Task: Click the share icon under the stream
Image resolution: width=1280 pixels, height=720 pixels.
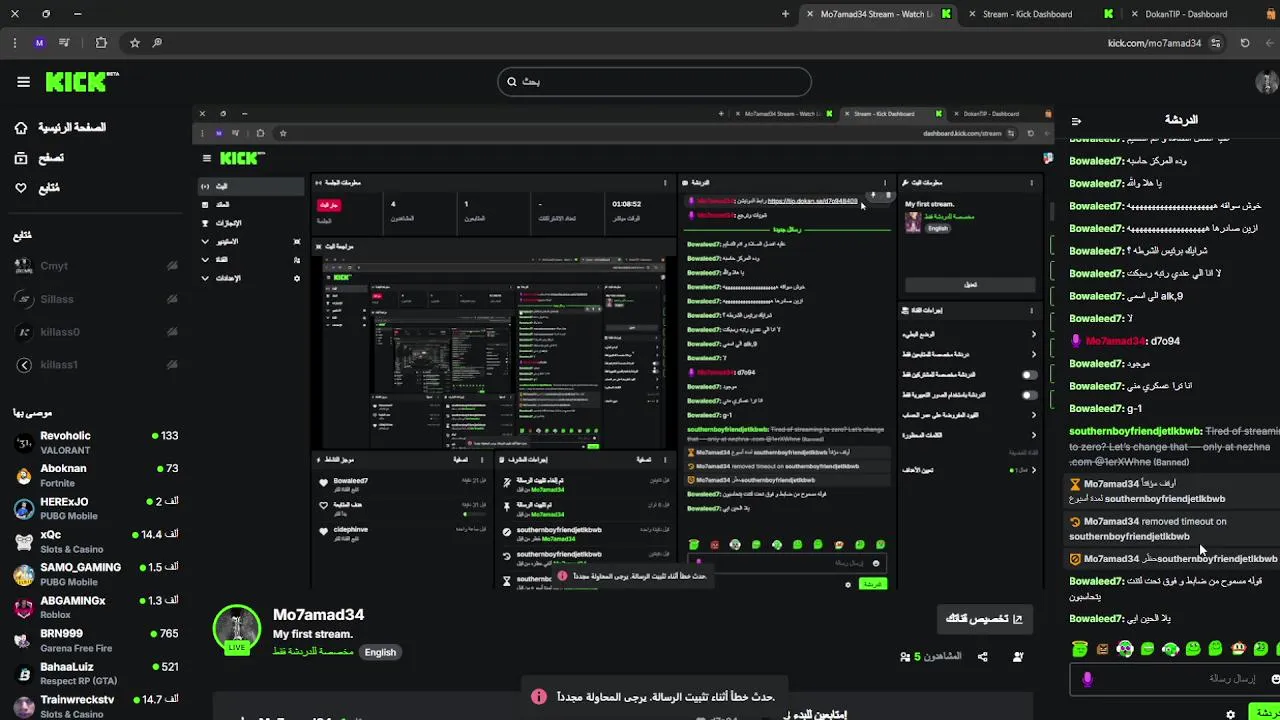Action: 982,657
